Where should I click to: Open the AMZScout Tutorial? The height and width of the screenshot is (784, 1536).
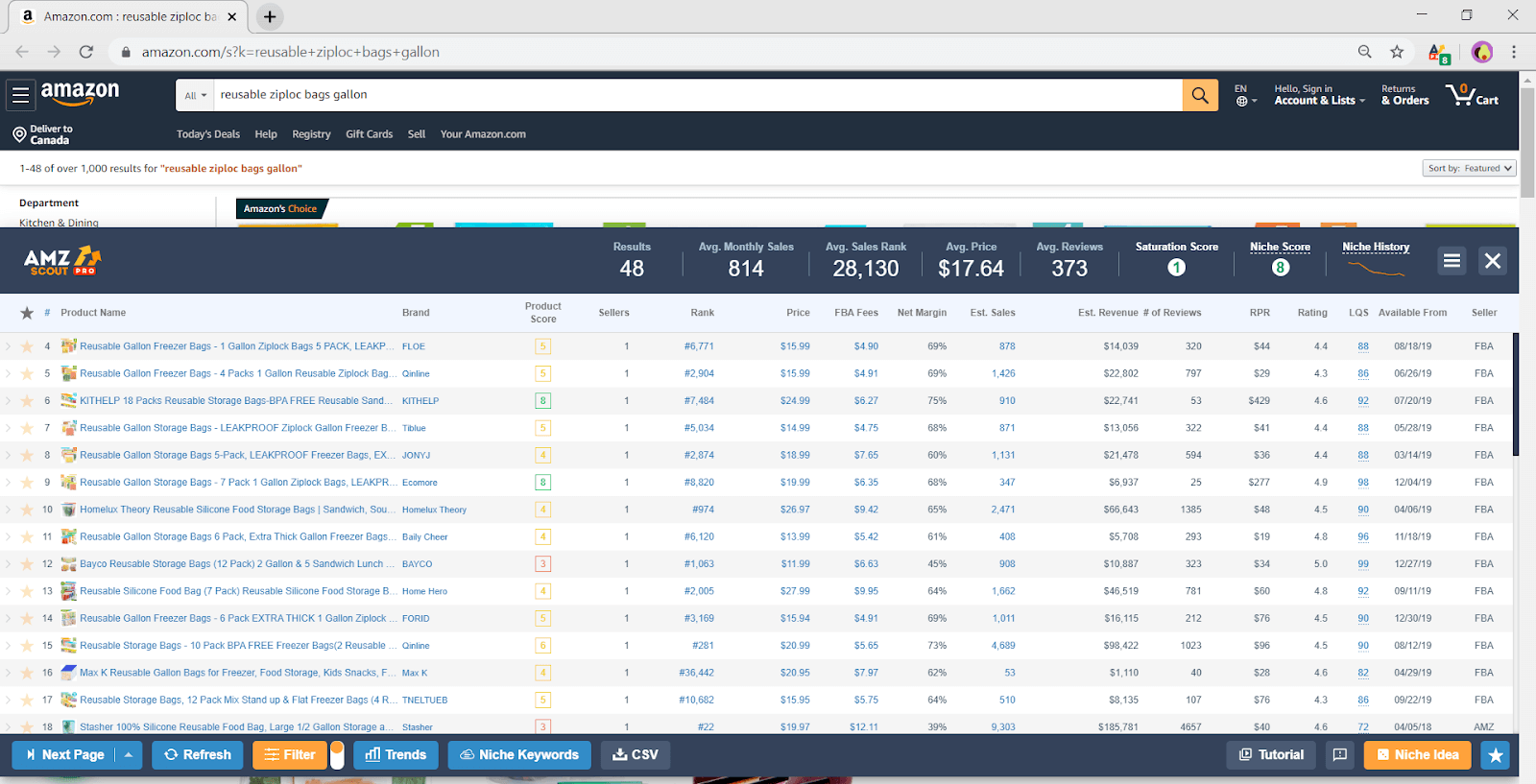pyautogui.click(x=1271, y=755)
